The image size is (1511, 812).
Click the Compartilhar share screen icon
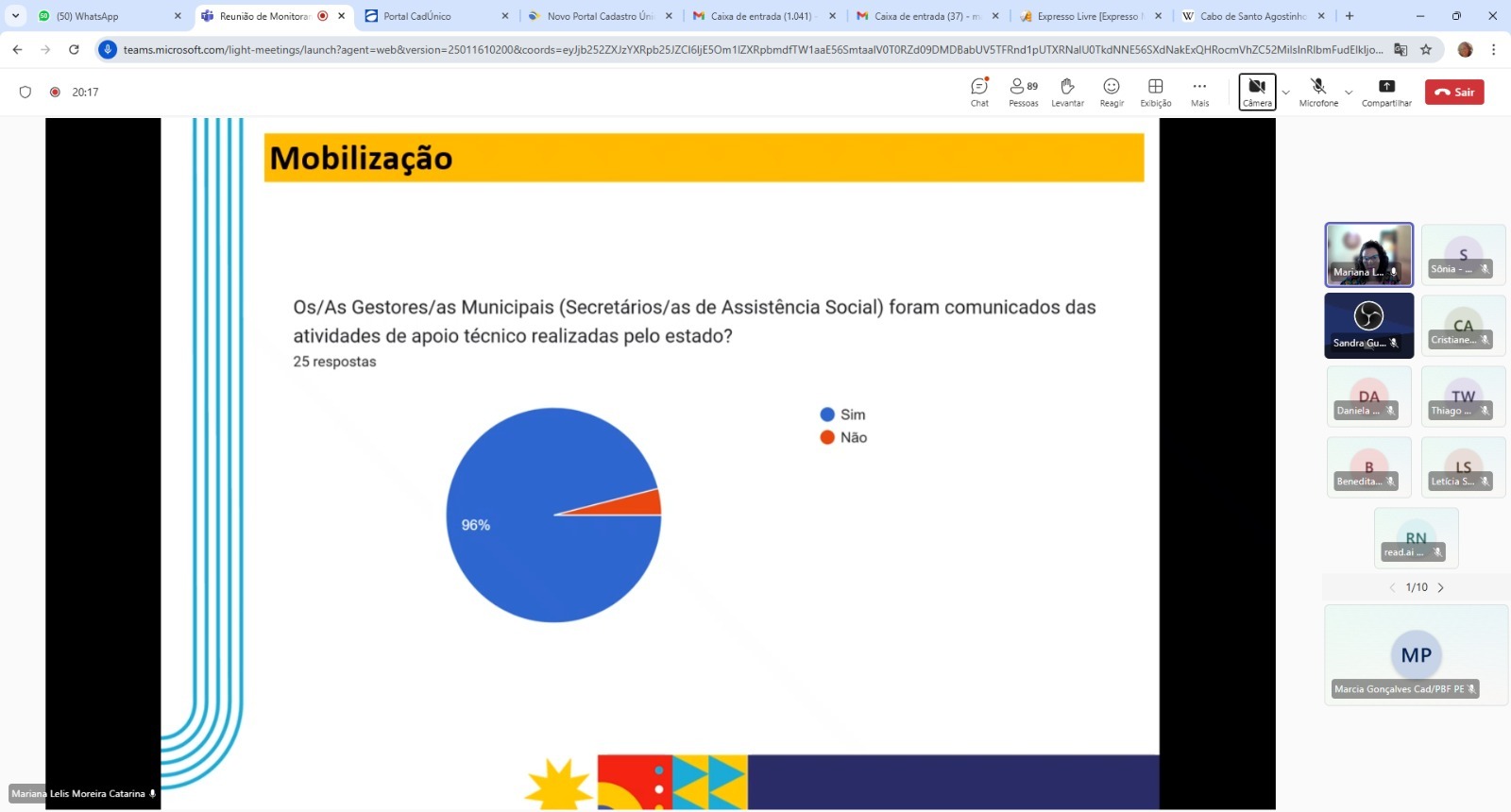click(1386, 92)
